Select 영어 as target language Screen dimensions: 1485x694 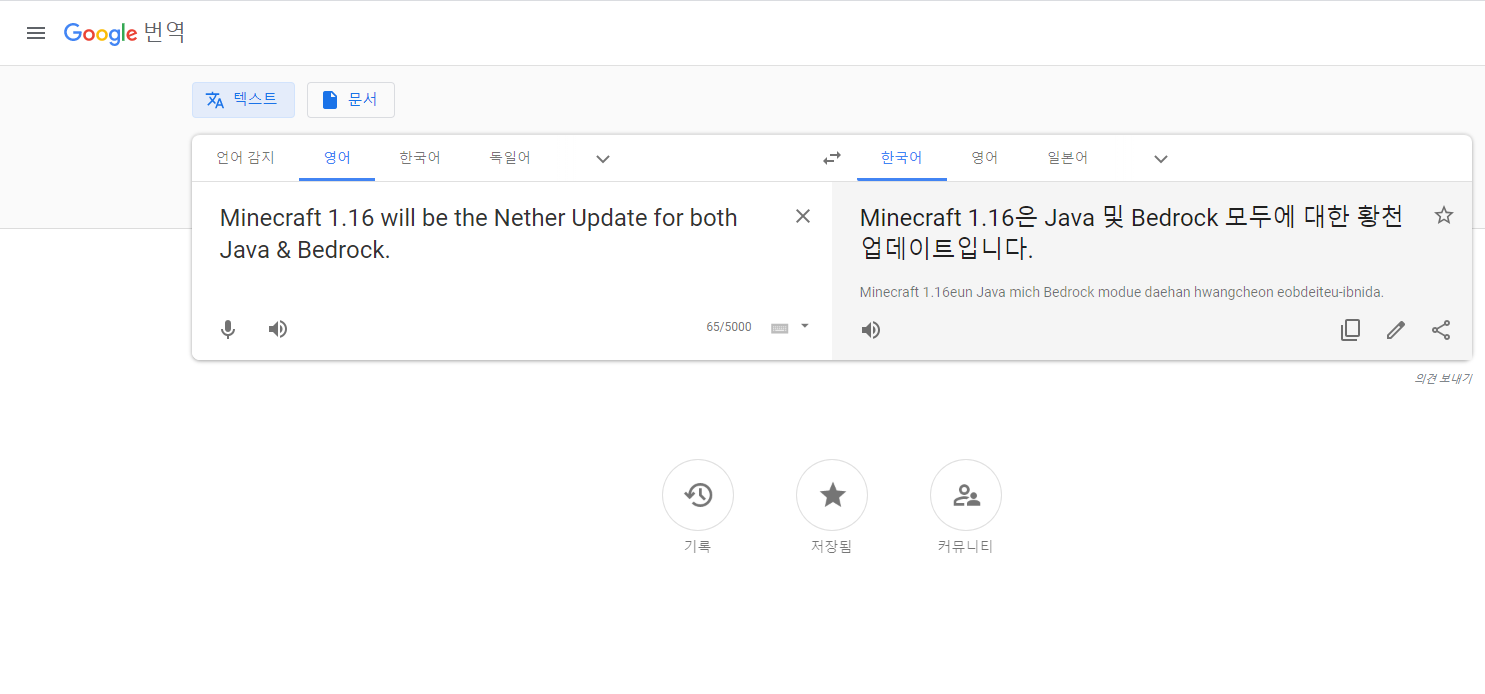(x=985, y=158)
